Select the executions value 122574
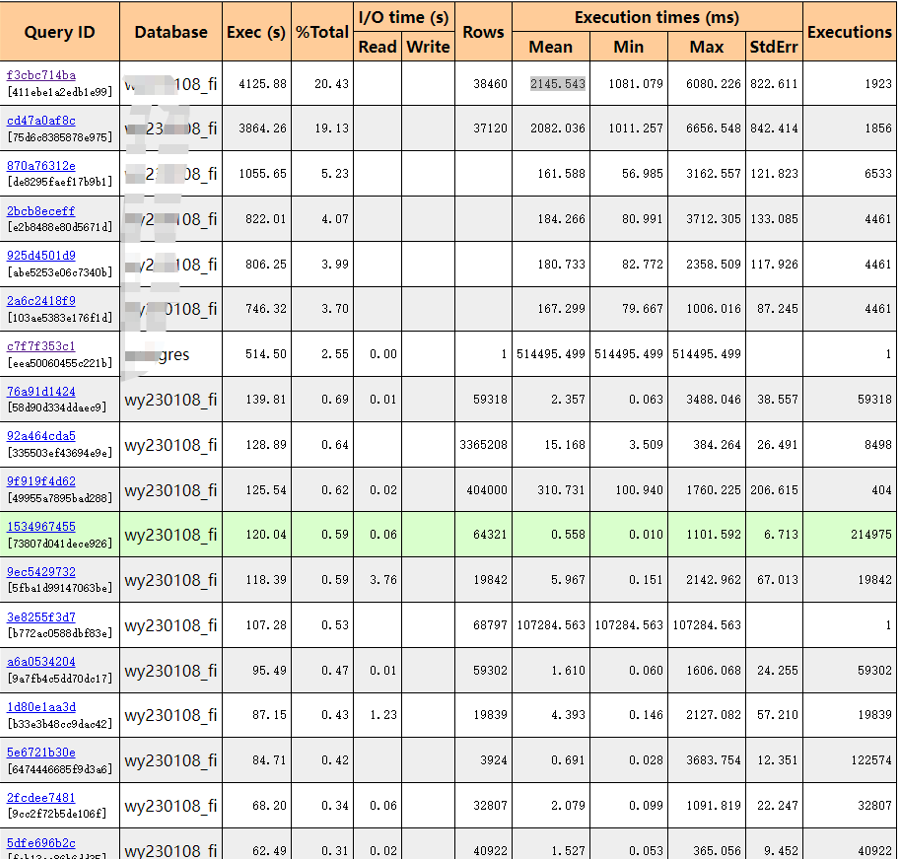 [871, 760]
